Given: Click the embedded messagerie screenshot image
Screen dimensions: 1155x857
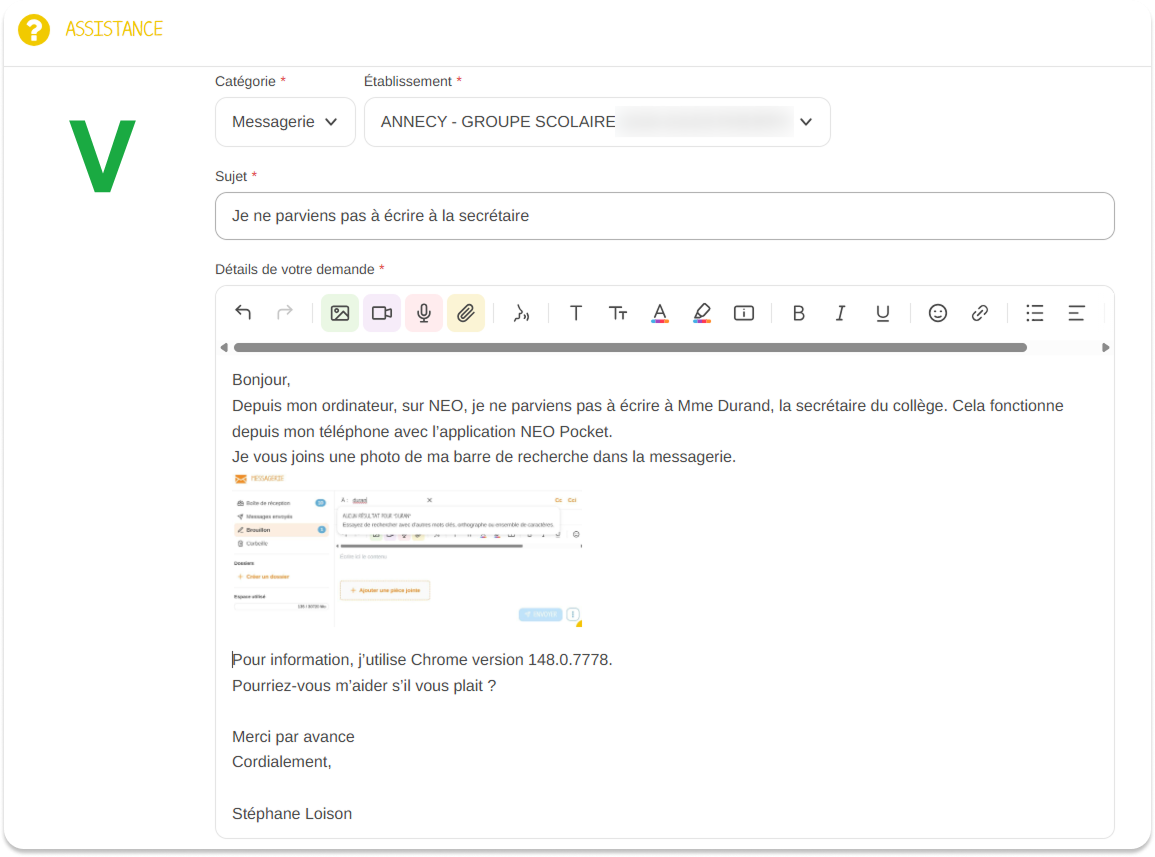Looking at the screenshot, I should coord(408,550).
